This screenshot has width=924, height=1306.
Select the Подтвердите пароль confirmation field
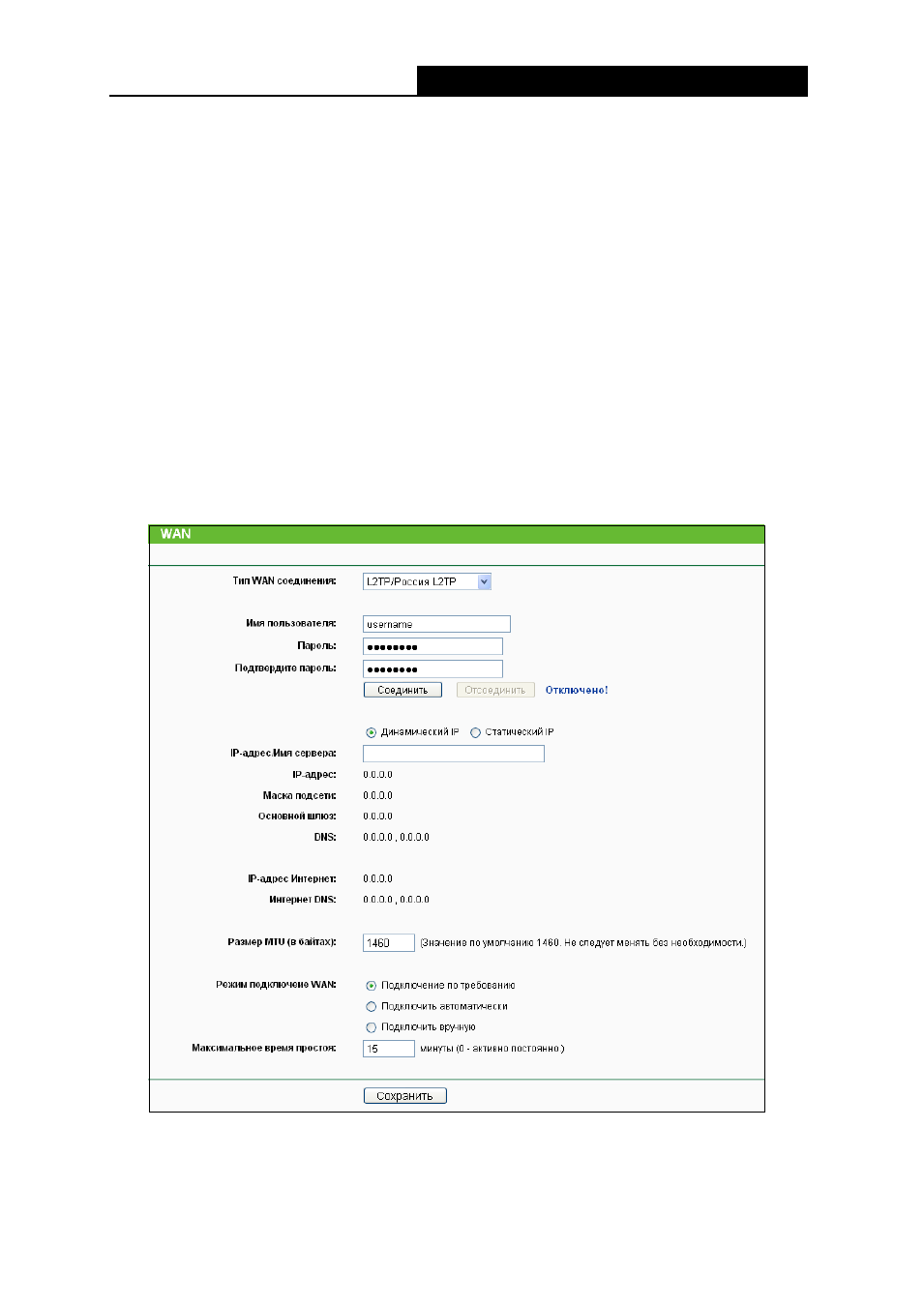point(432,668)
